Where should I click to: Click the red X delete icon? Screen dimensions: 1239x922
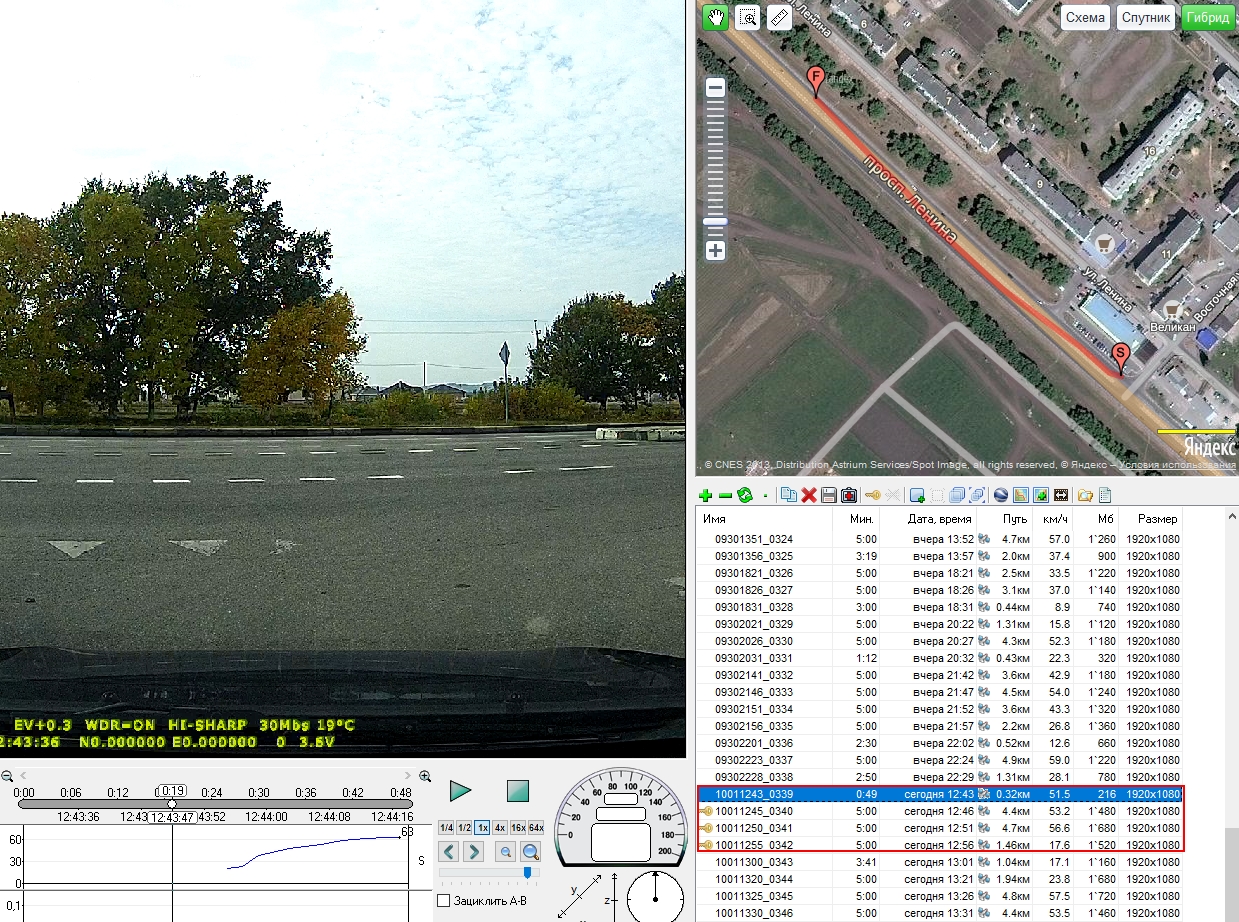coord(809,495)
